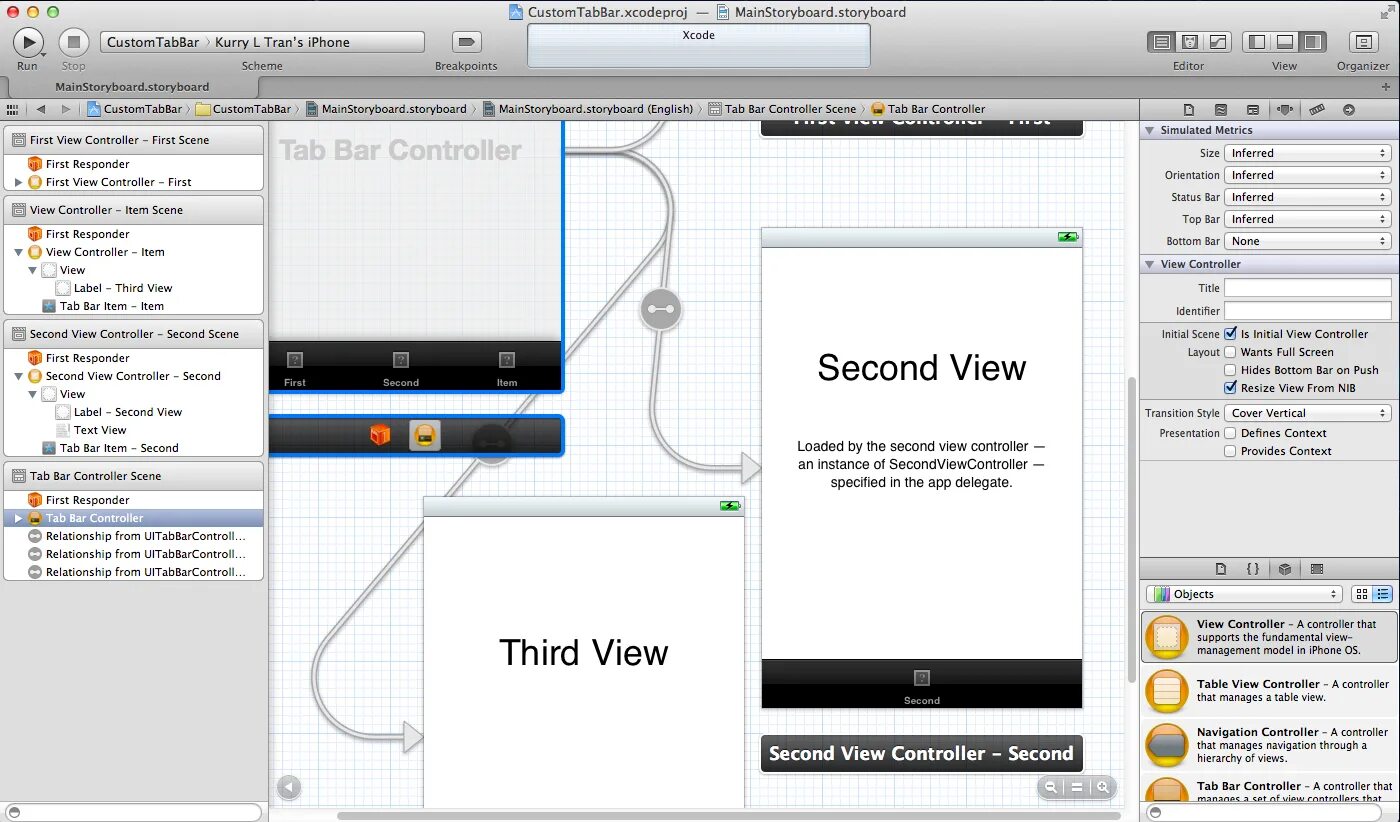The image size is (1400, 822).
Task: Toggle the document outline arrow button
Action: [289, 788]
